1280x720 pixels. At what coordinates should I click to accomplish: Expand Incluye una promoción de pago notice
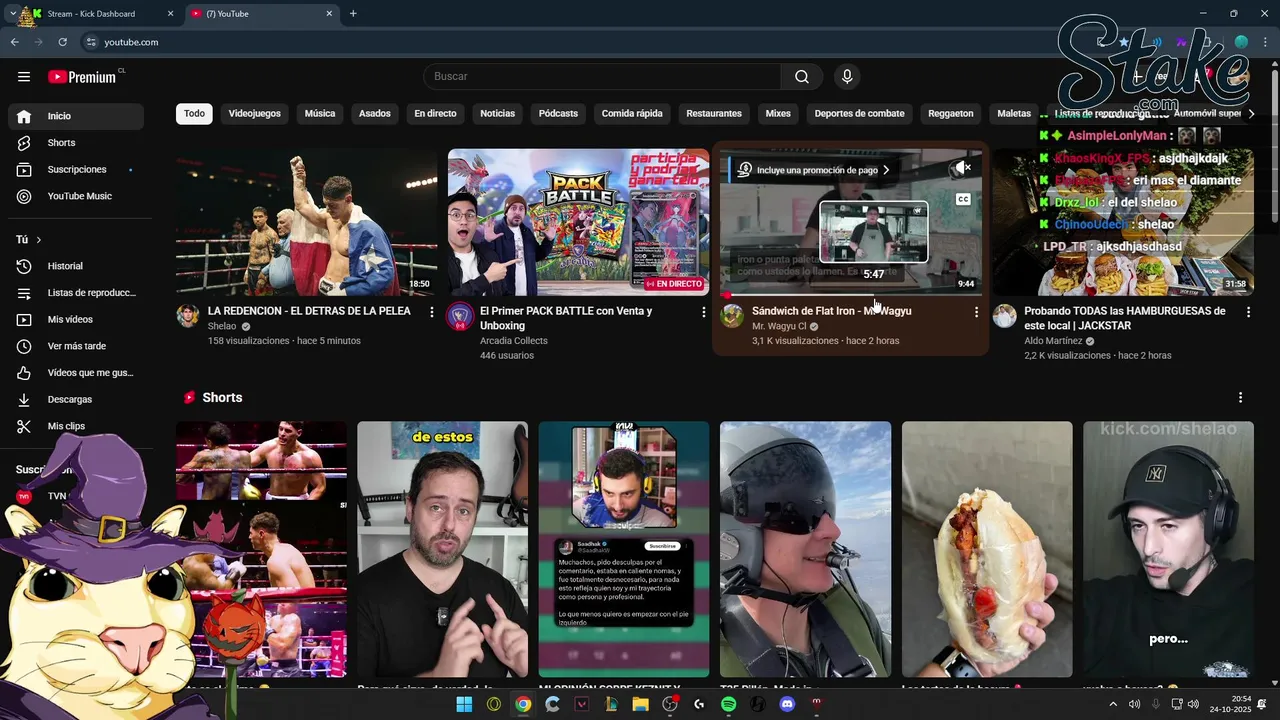[813, 170]
